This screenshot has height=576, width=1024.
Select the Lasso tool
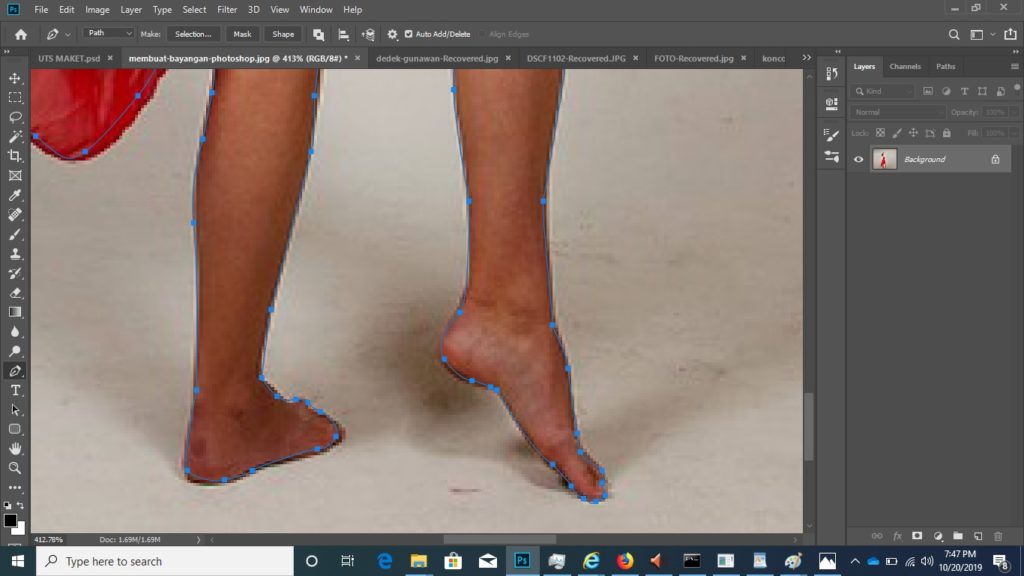(15, 118)
